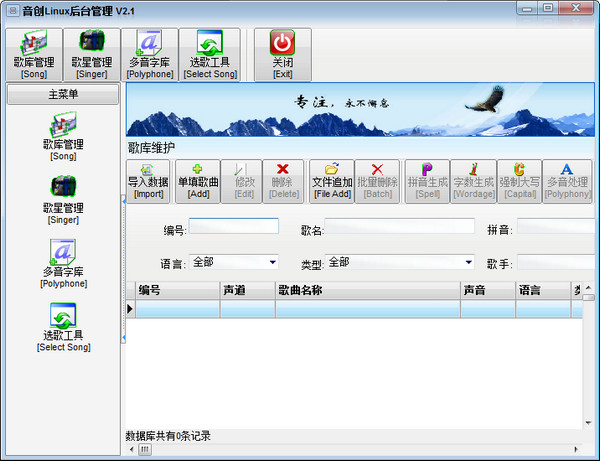Click the 声道 column header
Screen dimensions: 600x461
pyautogui.click(x=248, y=290)
